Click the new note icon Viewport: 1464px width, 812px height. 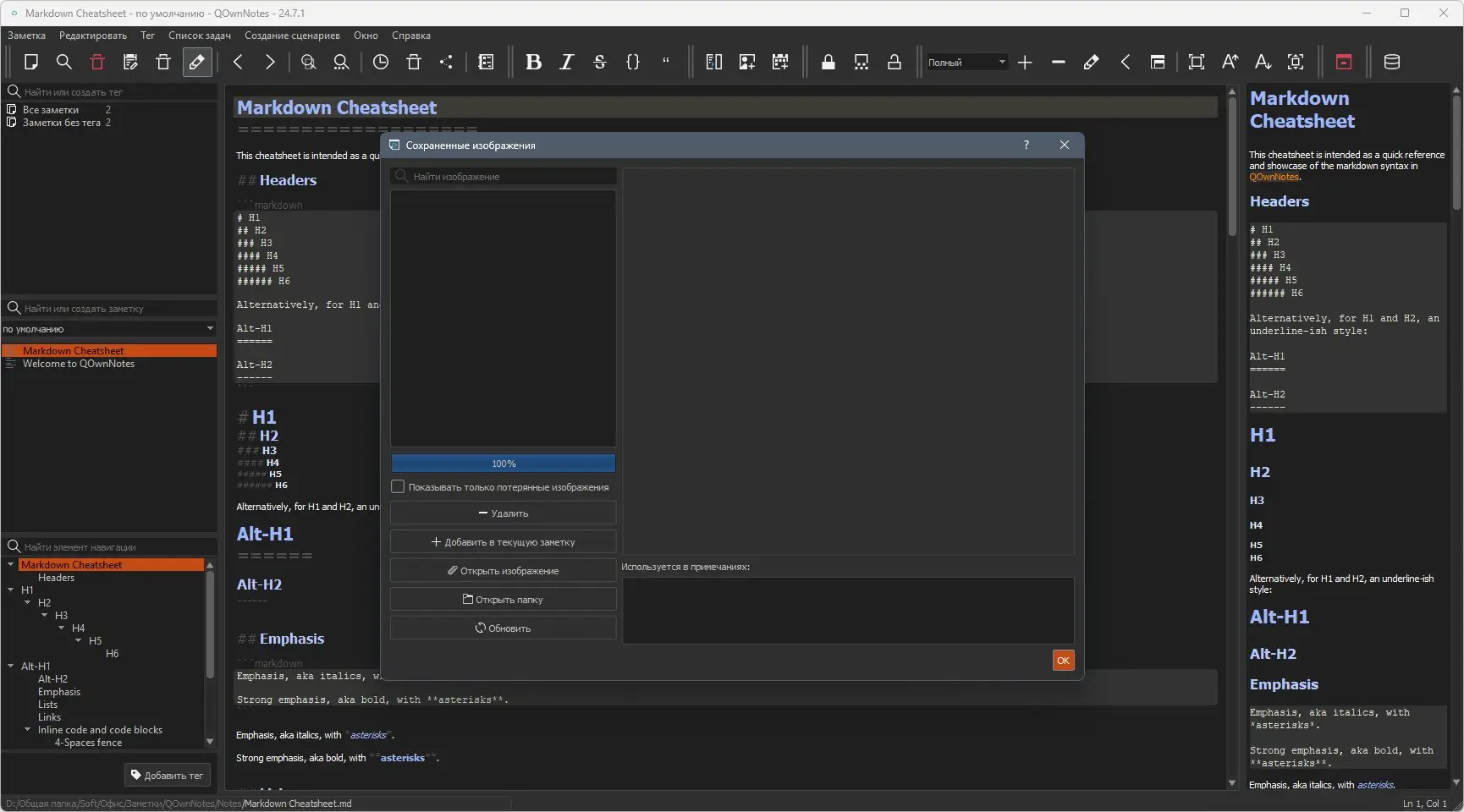[x=31, y=62]
